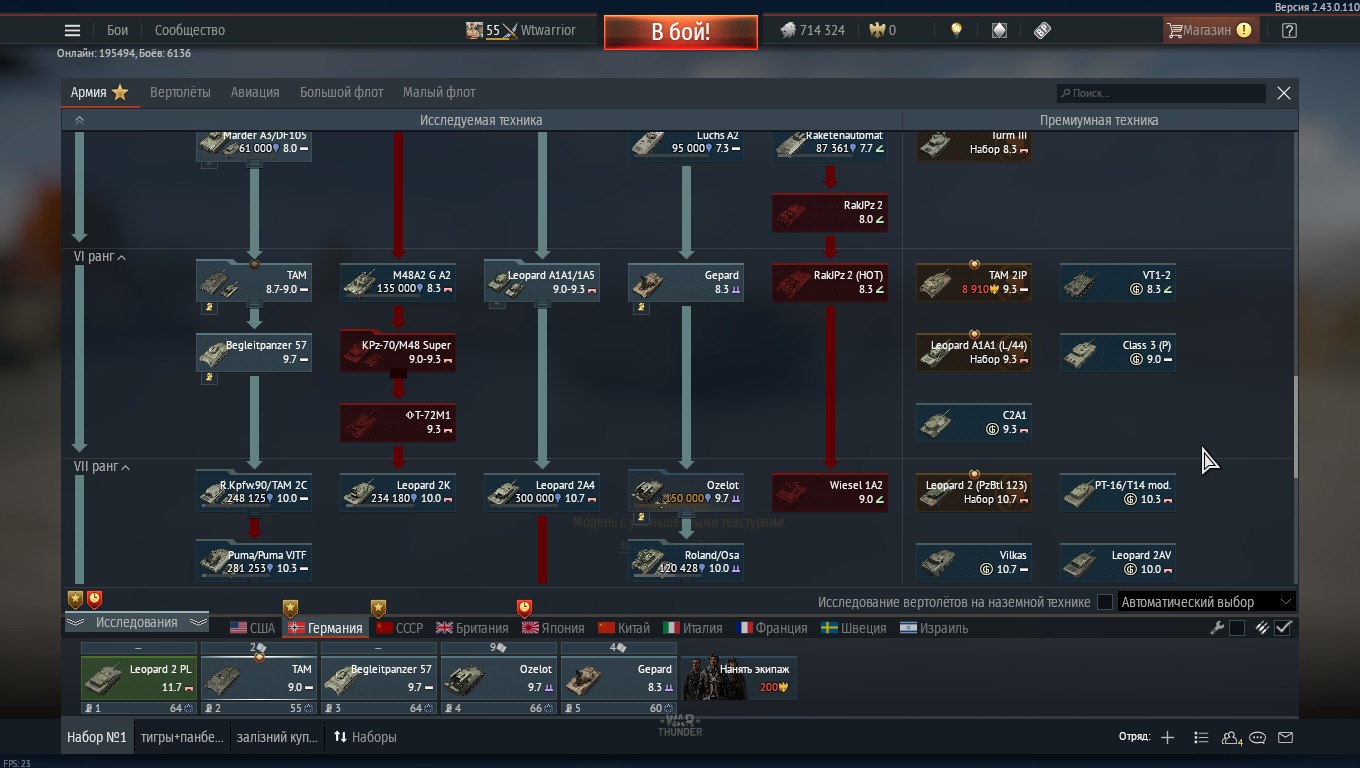The height and width of the screenshot is (768, 1360).
Task: Open the warbonds diamond icon
Action: click(999, 30)
